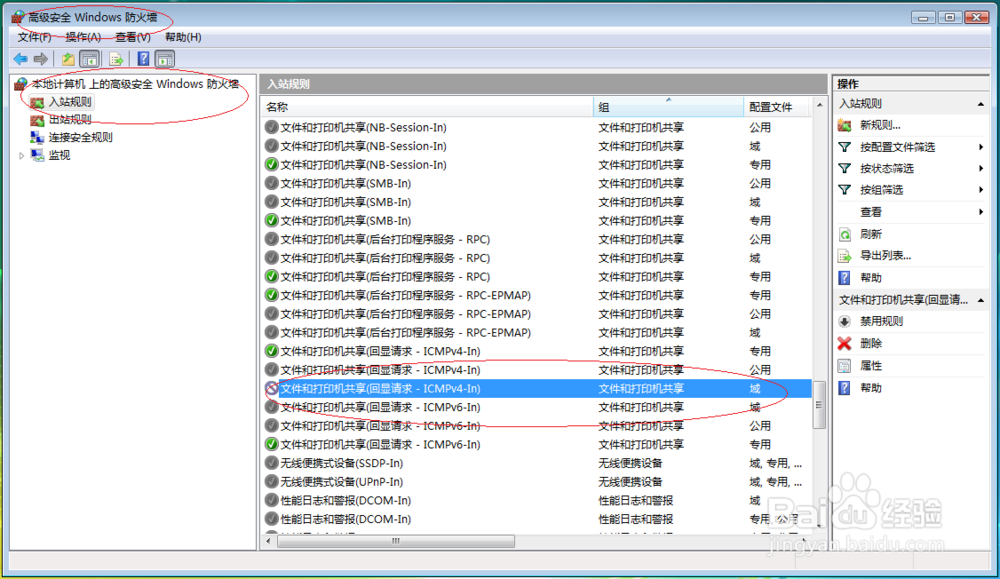Screen dimensions: 1000x579
Task: Click the back navigation arrow icon
Action: click(x=19, y=58)
